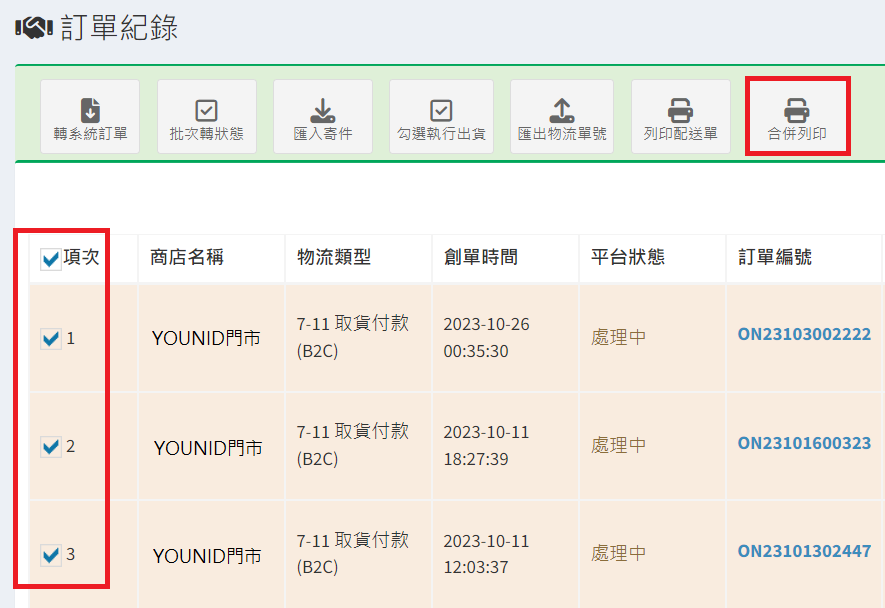Click the 批次轉狀態 checkmark icon

point(206,110)
